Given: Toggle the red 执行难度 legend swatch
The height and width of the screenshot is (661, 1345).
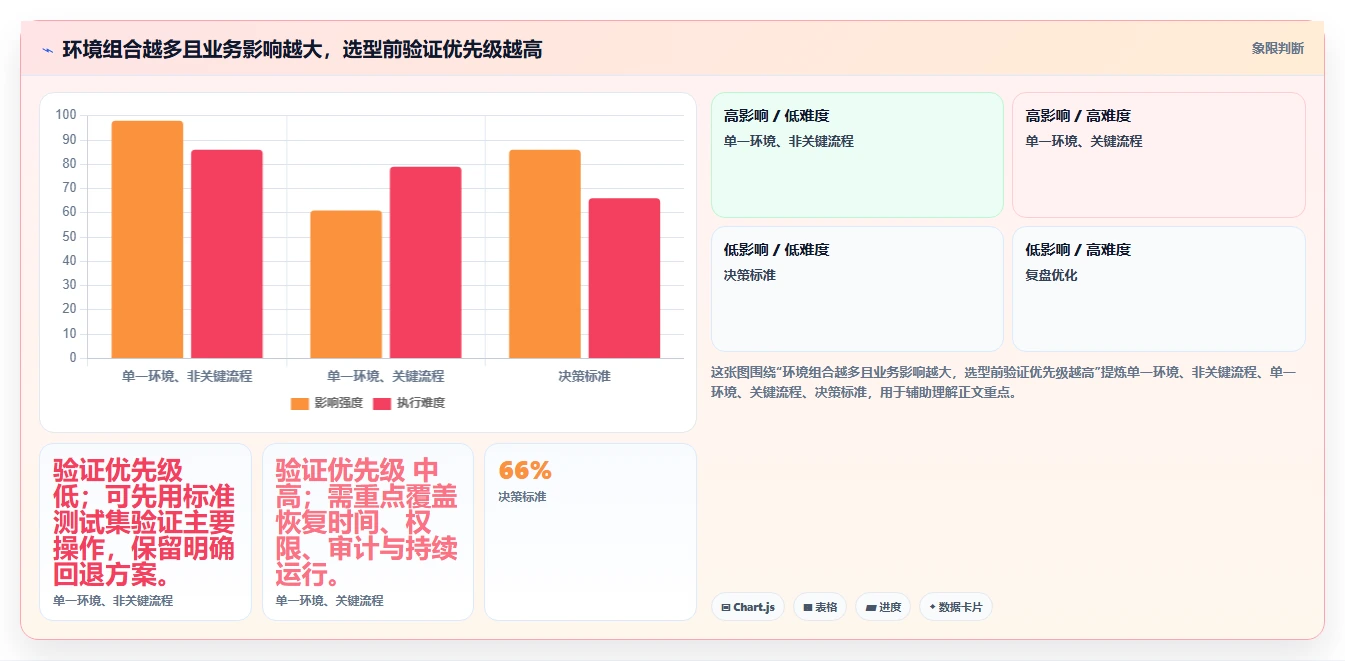Looking at the screenshot, I should coord(382,403).
